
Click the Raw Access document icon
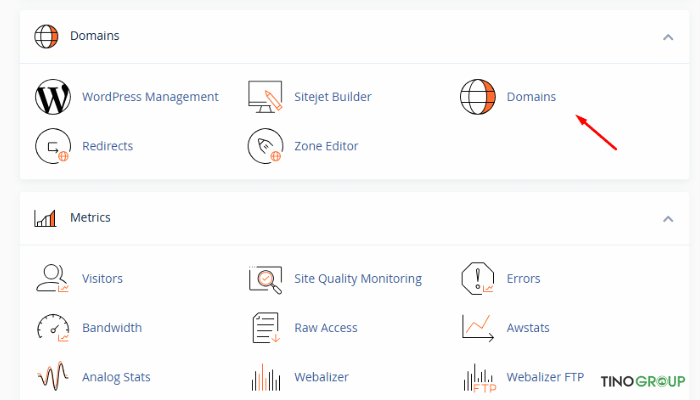(266, 328)
